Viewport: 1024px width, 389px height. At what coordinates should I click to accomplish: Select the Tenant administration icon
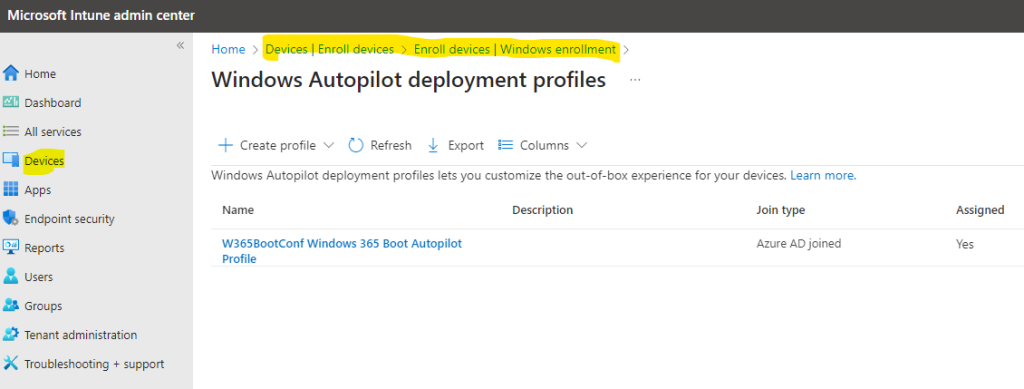click(10, 335)
